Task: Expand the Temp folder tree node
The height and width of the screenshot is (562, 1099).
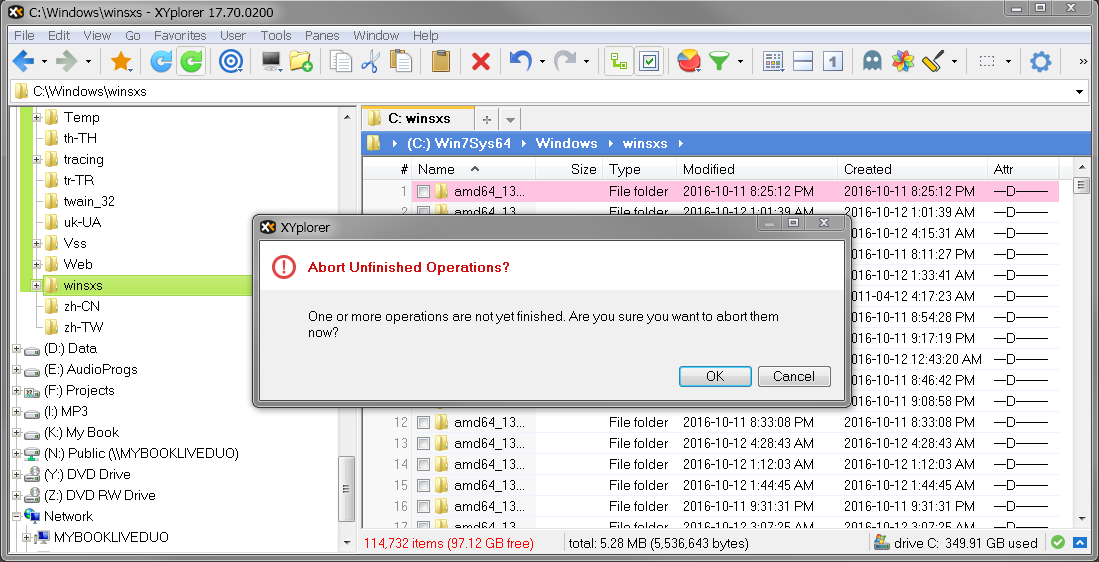Action: coord(37,118)
